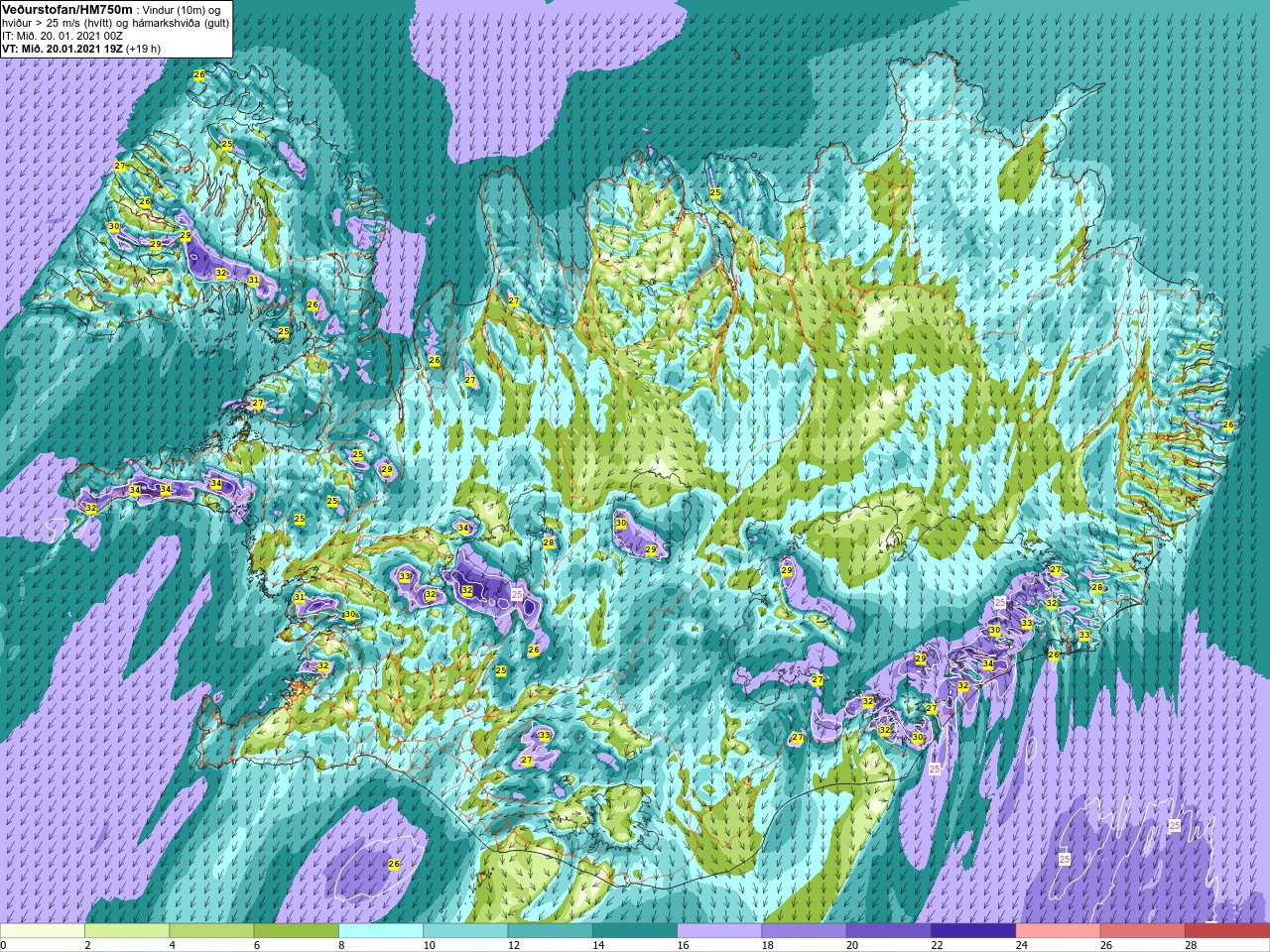Screen dimensions: 1270x952
Task: Pick the 20–22 m/s violet legend swatch
Action: coord(889,931)
